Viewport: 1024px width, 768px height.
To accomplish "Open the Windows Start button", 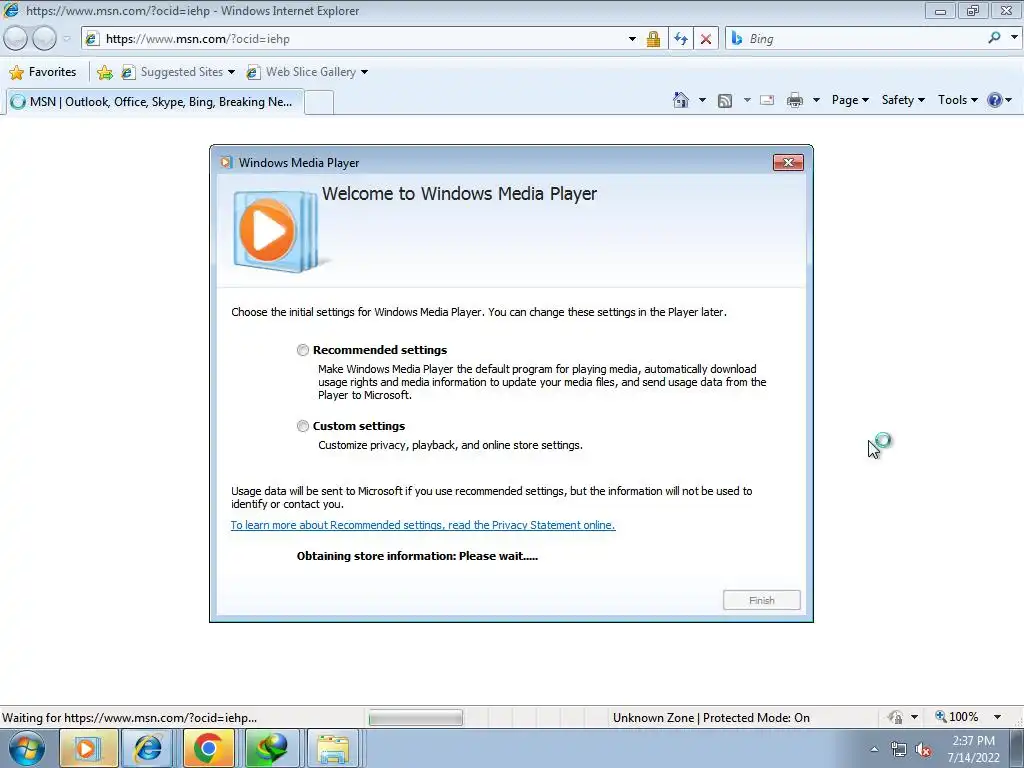I will click(27, 748).
